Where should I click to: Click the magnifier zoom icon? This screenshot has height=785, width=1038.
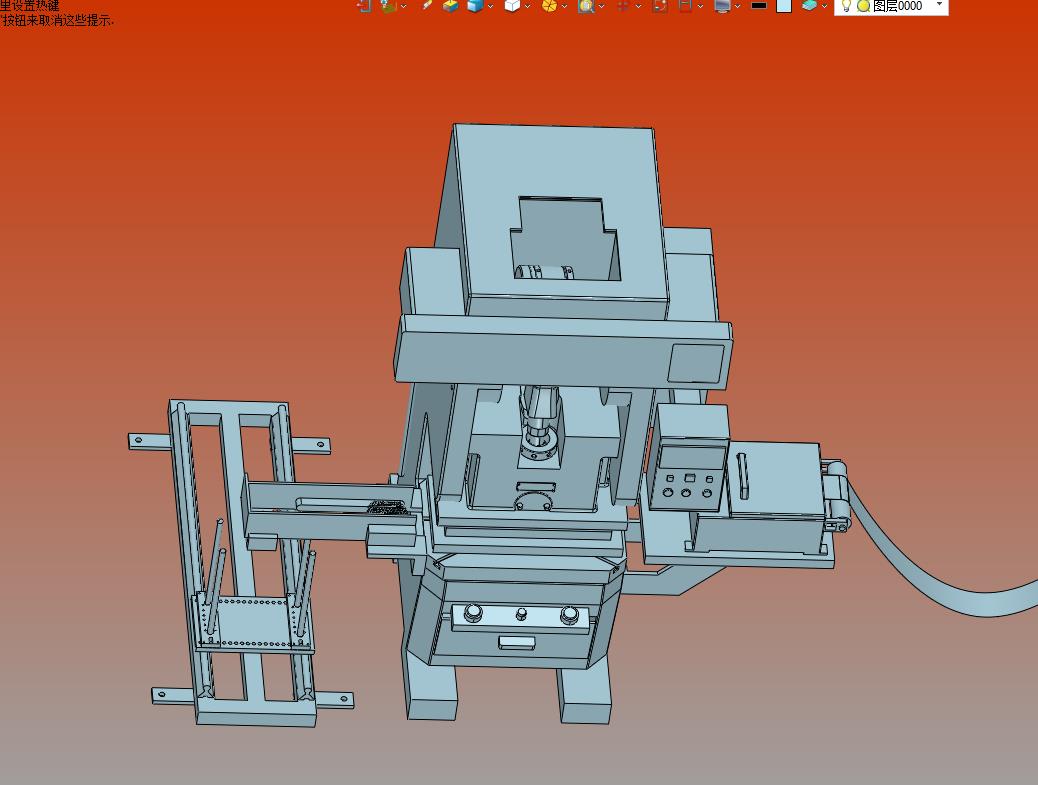[x=586, y=6]
